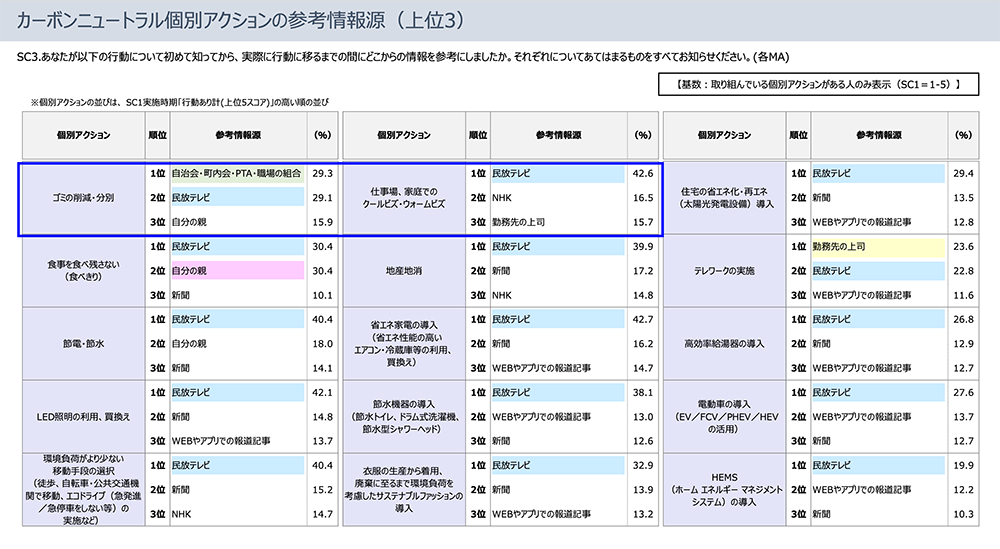Click NHK in the 移動手段の選択 row

tap(182, 514)
